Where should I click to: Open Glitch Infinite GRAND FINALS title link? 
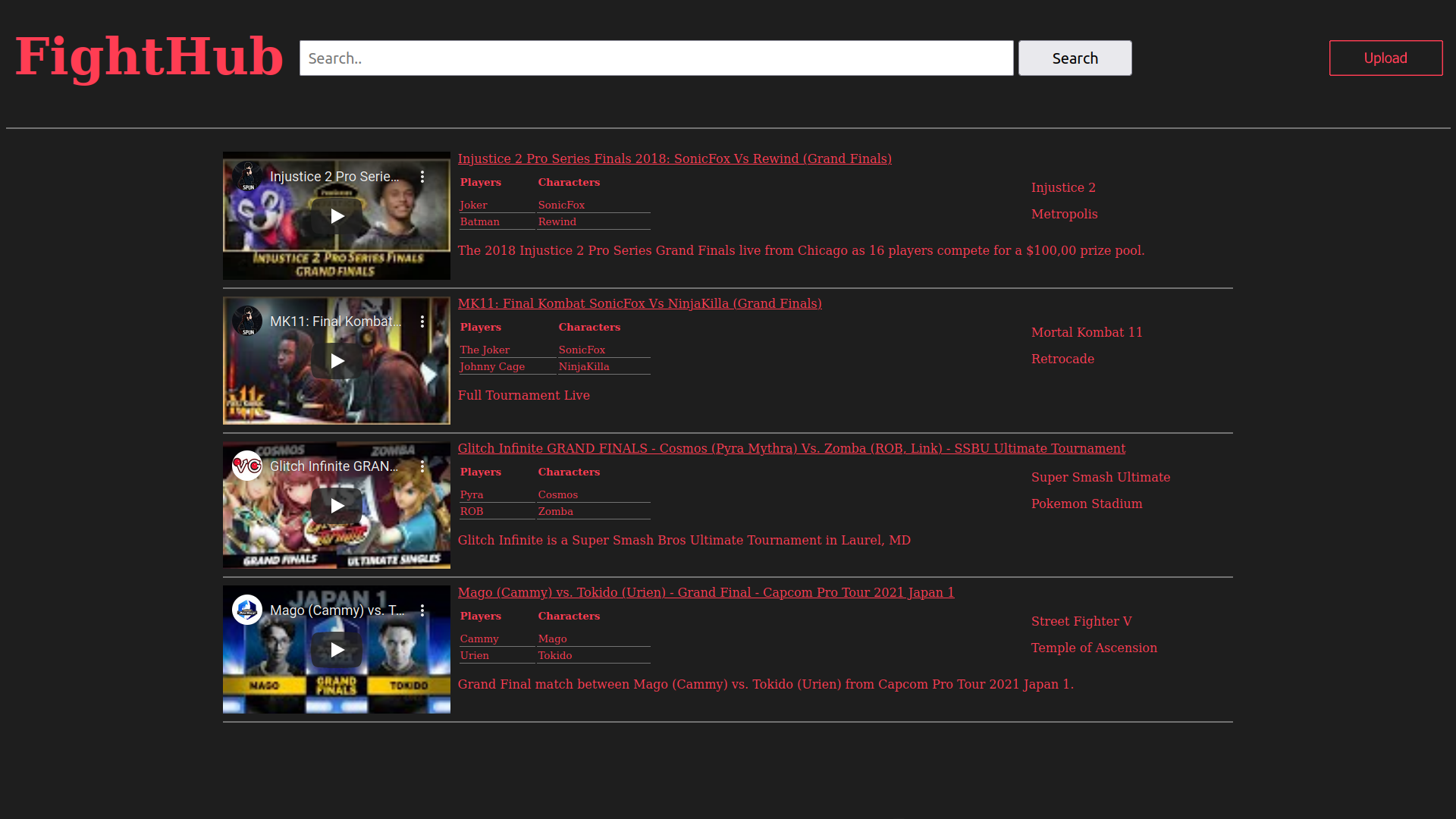click(791, 448)
